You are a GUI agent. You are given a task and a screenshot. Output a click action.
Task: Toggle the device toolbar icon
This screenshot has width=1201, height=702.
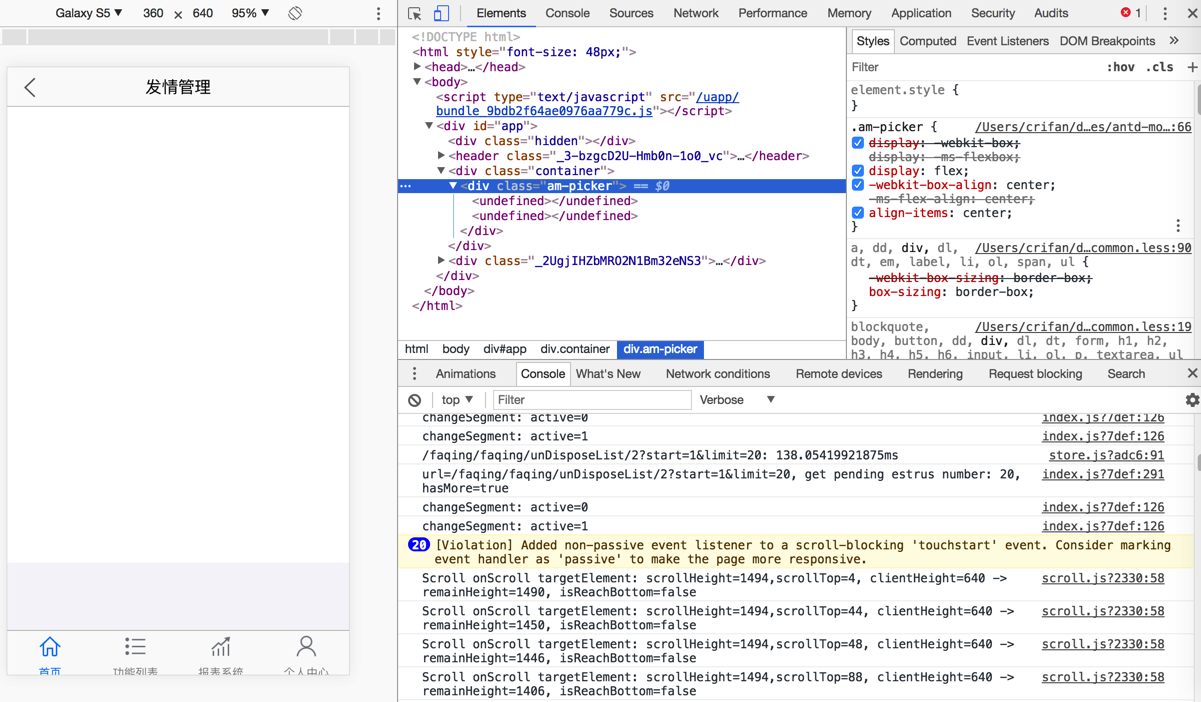click(441, 14)
